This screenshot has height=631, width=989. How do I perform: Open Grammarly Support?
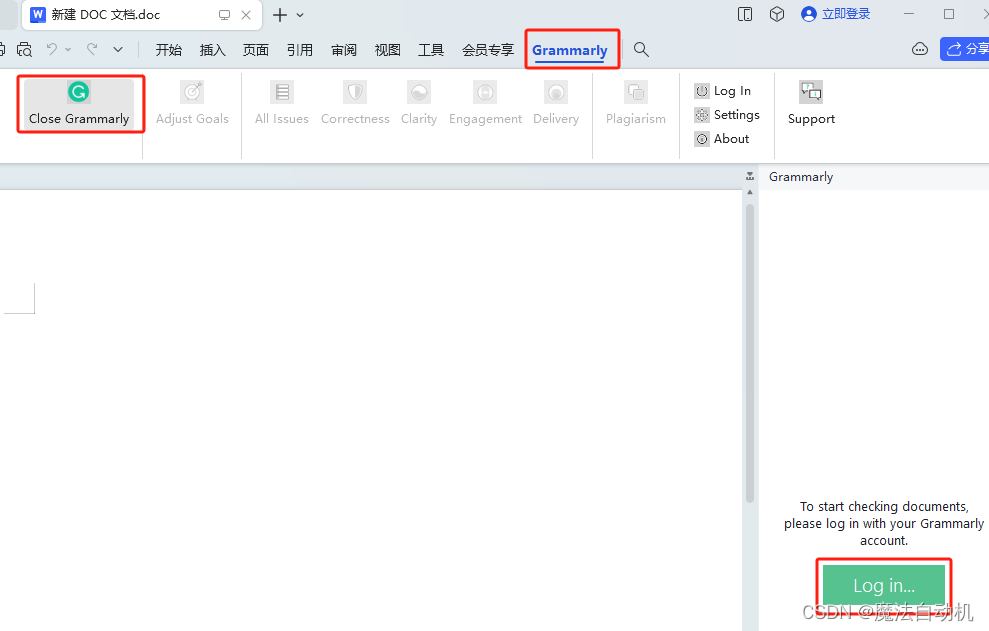[811, 104]
